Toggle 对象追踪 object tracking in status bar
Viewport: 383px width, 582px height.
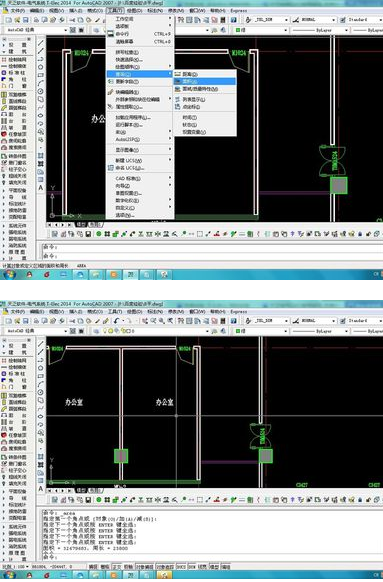pyautogui.click(x=164, y=567)
